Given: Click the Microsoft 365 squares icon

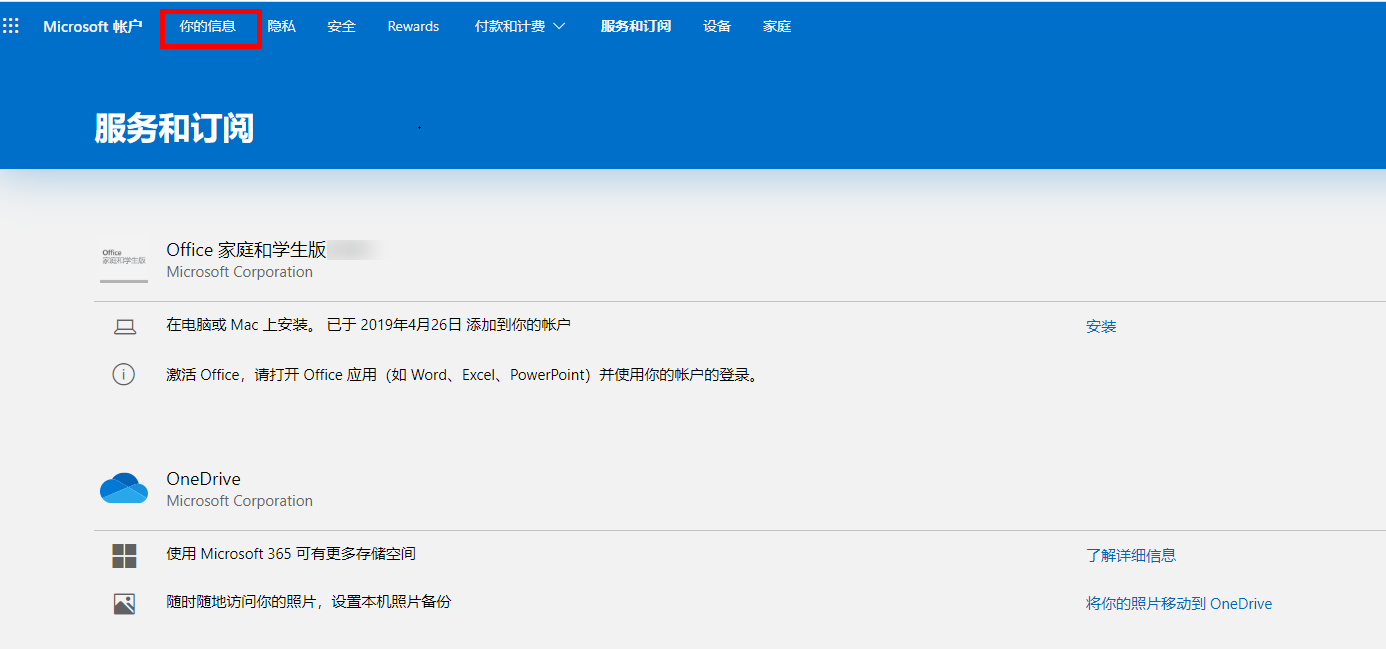Looking at the screenshot, I should tap(124, 556).
